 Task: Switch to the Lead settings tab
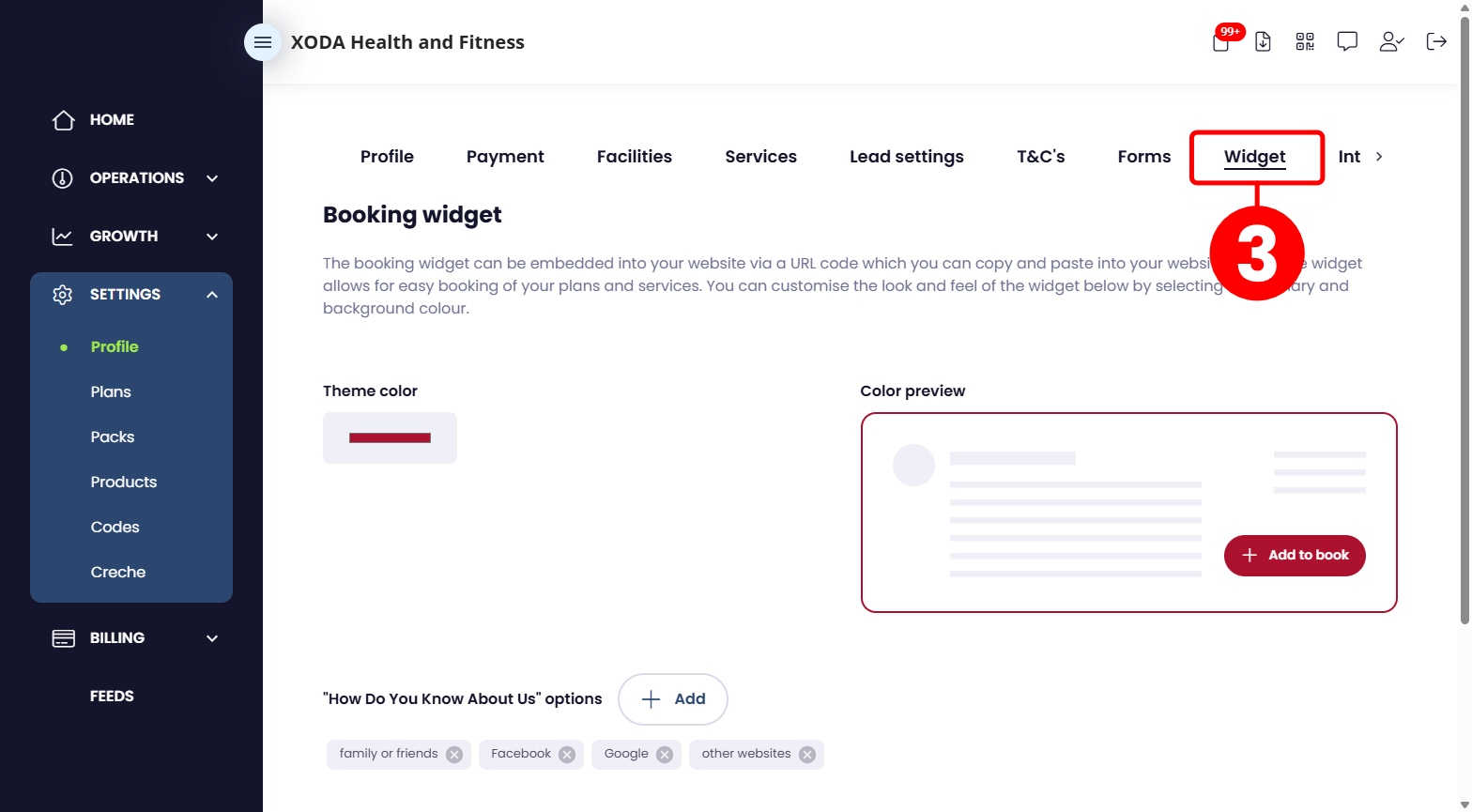click(907, 157)
